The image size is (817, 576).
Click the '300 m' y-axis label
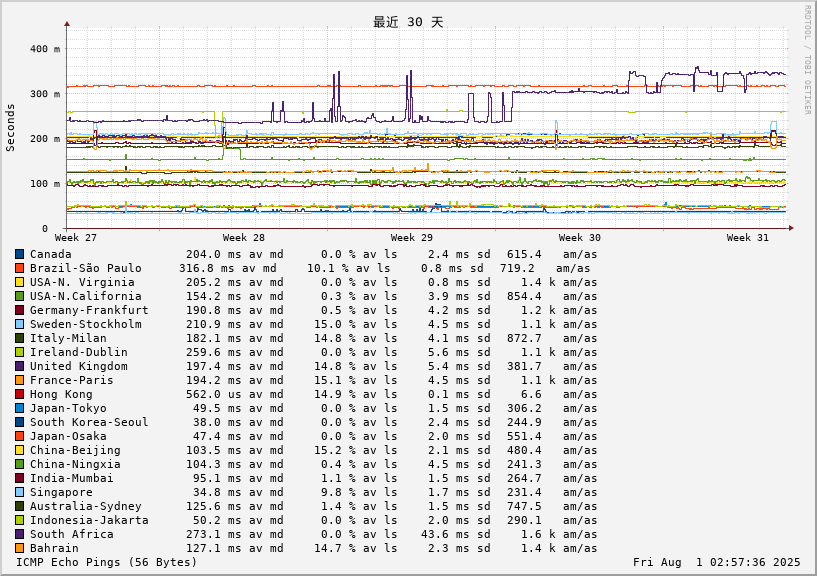coord(45,94)
